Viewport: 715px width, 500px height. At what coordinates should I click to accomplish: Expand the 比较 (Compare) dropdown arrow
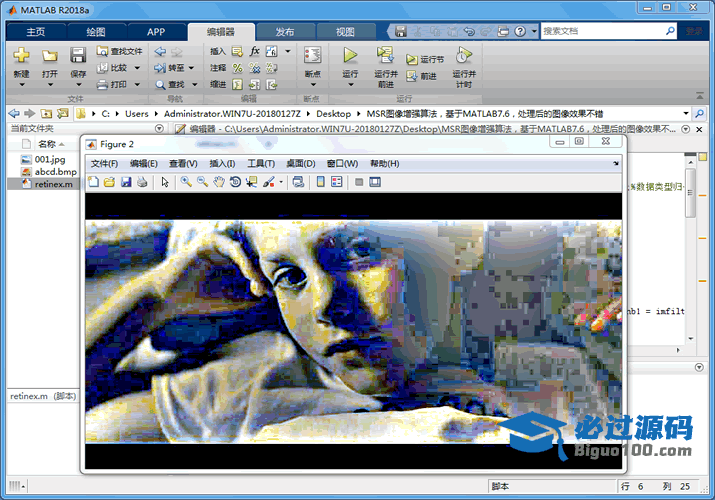(137, 68)
